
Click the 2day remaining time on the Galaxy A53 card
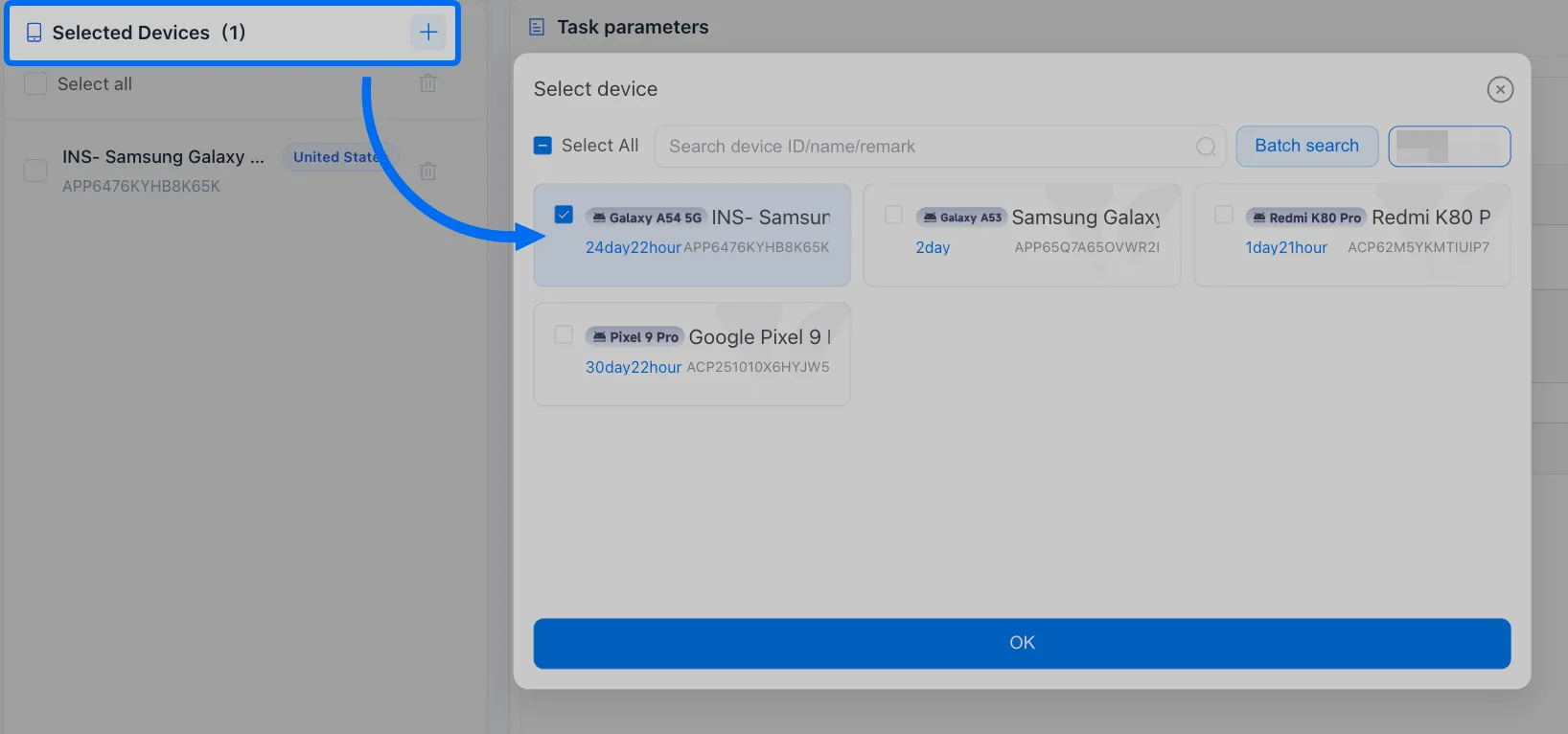[933, 247]
